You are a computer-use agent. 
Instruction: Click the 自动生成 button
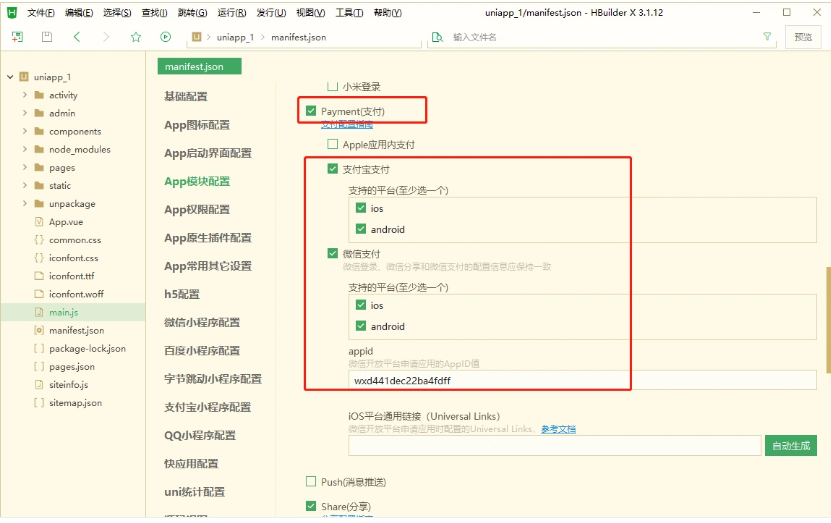pos(791,446)
